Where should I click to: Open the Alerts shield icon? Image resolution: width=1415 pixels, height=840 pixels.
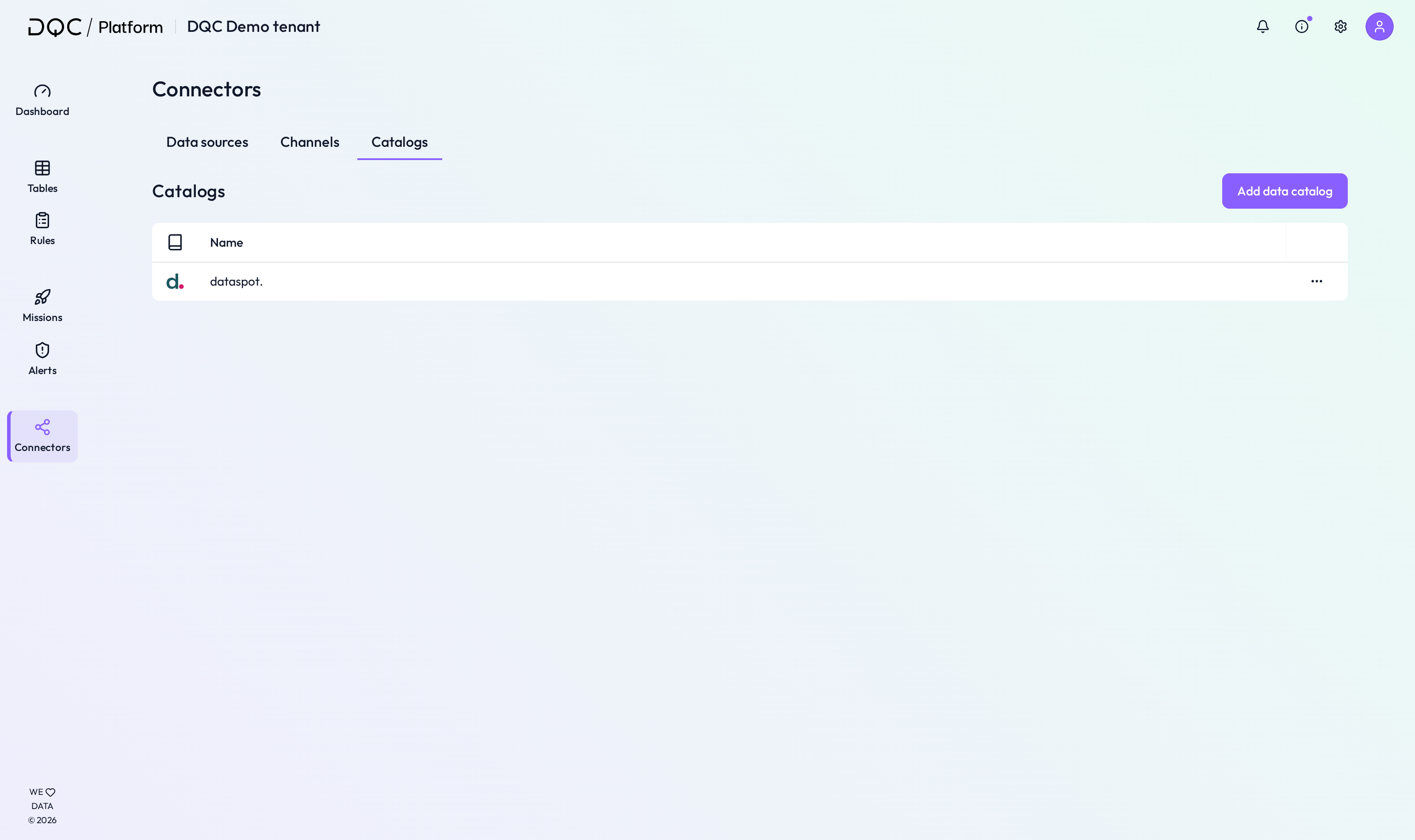click(x=42, y=351)
